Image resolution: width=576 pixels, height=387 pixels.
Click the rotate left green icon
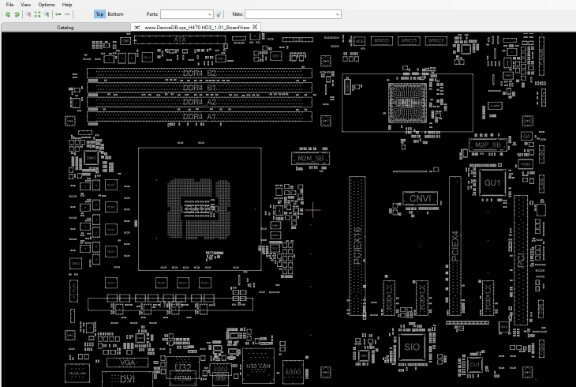pos(8,14)
